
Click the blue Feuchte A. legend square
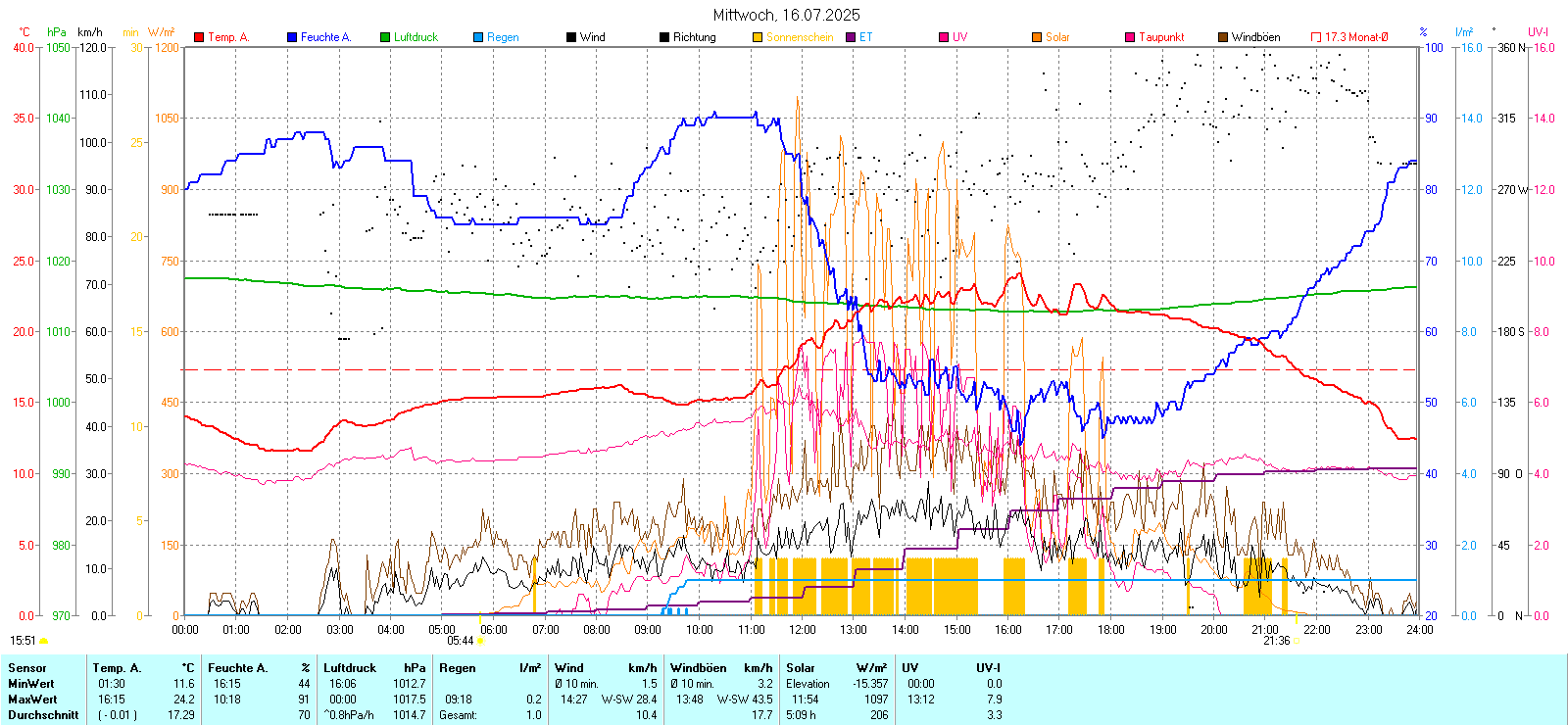tap(292, 37)
